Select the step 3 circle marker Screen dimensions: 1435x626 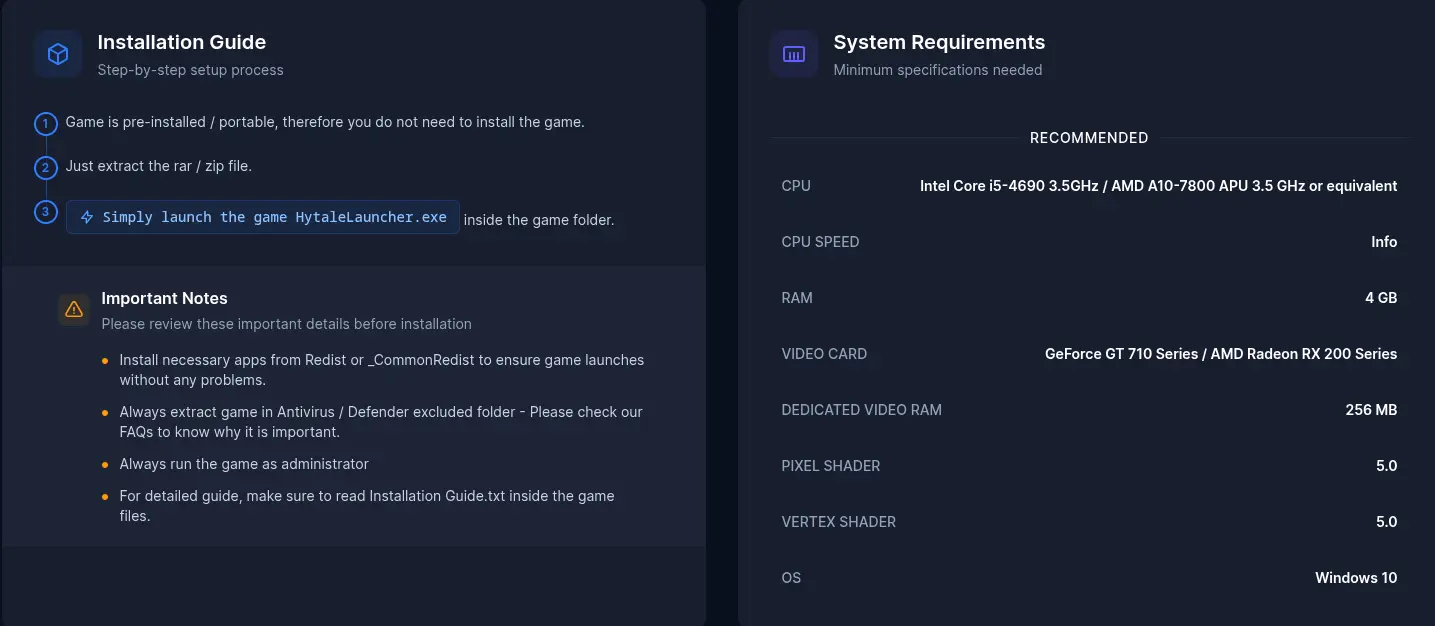click(45, 212)
